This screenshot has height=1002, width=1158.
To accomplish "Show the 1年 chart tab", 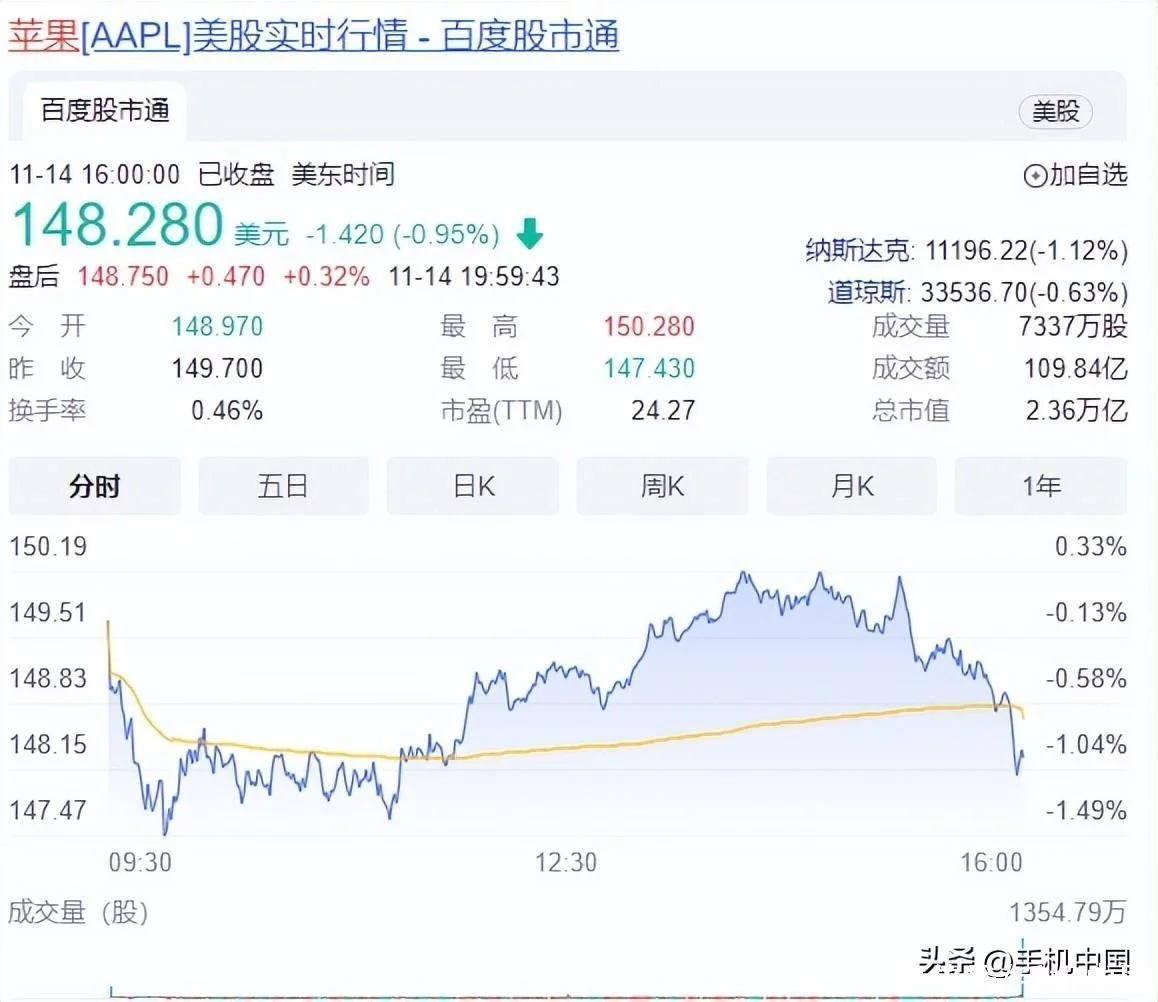I will pyautogui.click(x=1041, y=486).
